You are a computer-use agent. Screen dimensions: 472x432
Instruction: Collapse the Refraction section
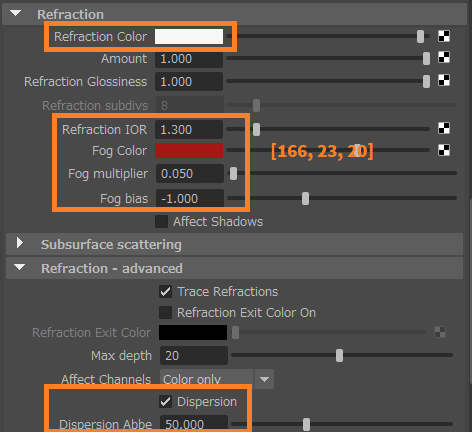click(16, 14)
